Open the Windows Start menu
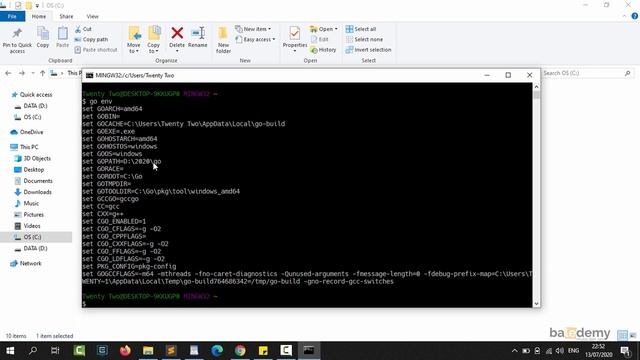Screen dimensions: 640x360 point(10,351)
